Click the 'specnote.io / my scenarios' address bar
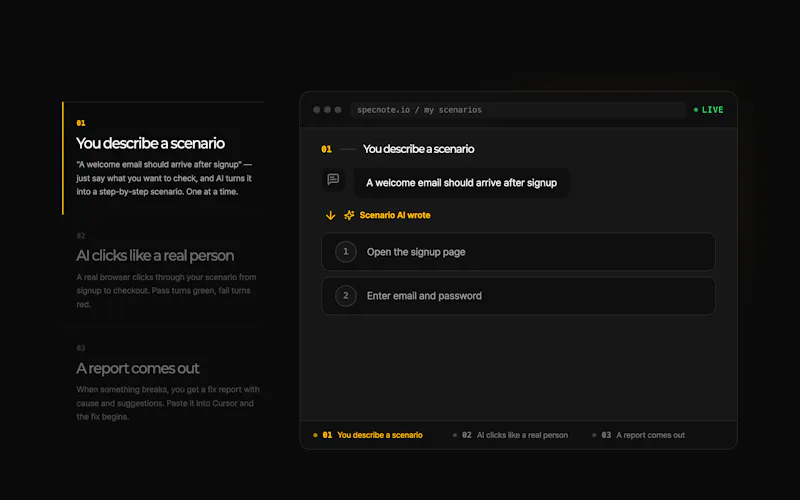 coord(517,110)
